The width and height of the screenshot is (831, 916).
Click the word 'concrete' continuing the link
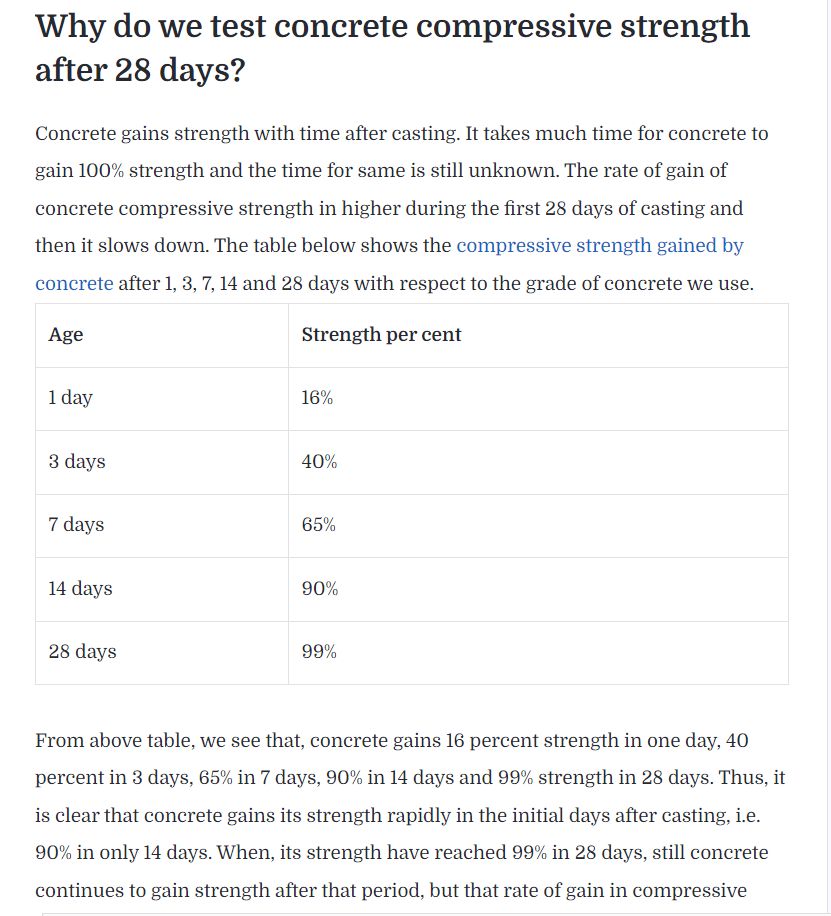[x=74, y=283]
